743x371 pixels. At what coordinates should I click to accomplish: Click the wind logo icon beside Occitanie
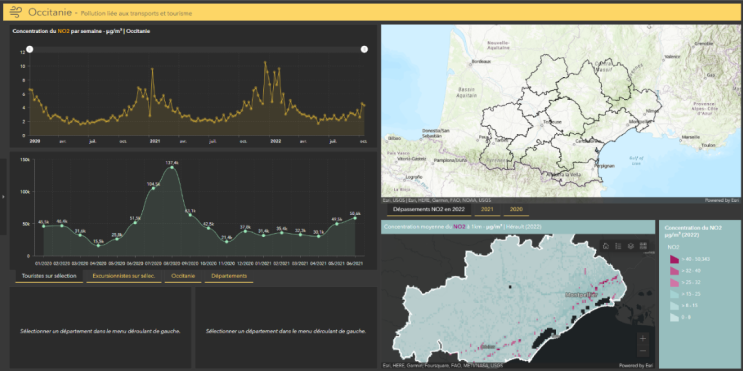pos(16,12)
